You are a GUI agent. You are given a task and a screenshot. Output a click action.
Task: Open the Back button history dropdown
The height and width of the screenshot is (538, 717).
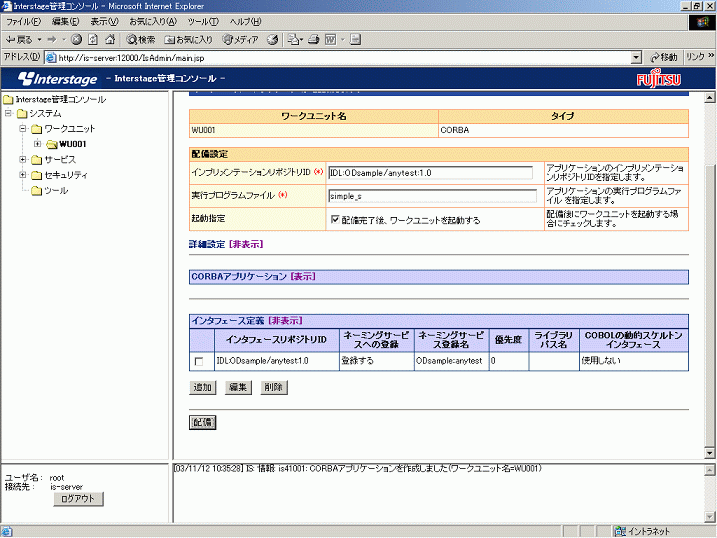39,40
